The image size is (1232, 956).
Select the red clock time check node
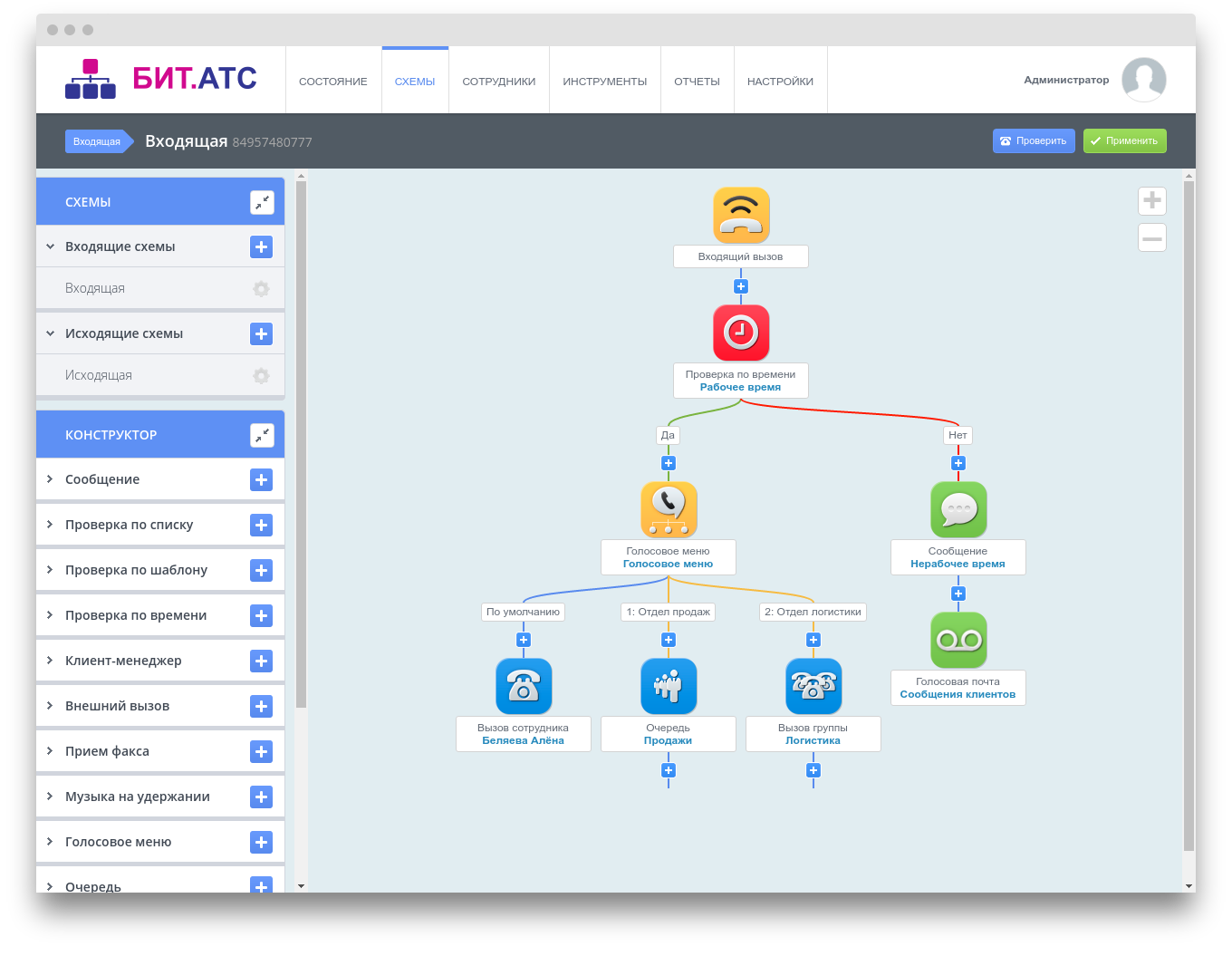click(x=741, y=333)
